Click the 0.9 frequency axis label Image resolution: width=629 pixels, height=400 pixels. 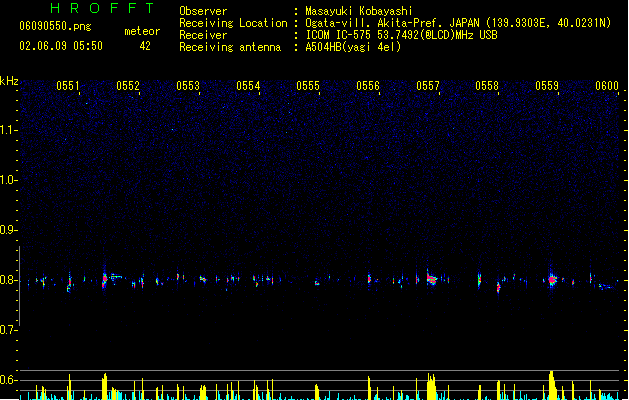click(9, 230)
